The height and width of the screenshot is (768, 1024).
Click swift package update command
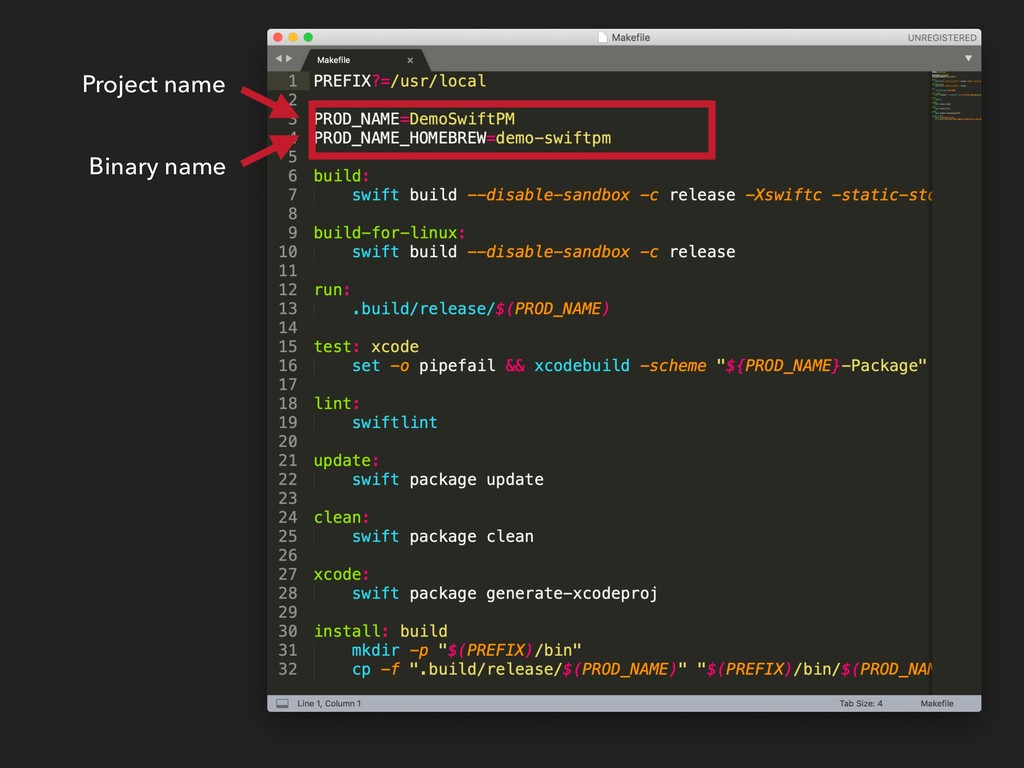tap(447, 479)
